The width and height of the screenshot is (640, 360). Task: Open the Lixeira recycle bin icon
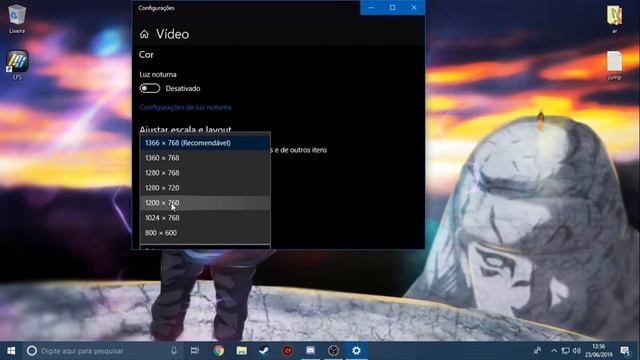pyautogui.click(x=17, y=19)
